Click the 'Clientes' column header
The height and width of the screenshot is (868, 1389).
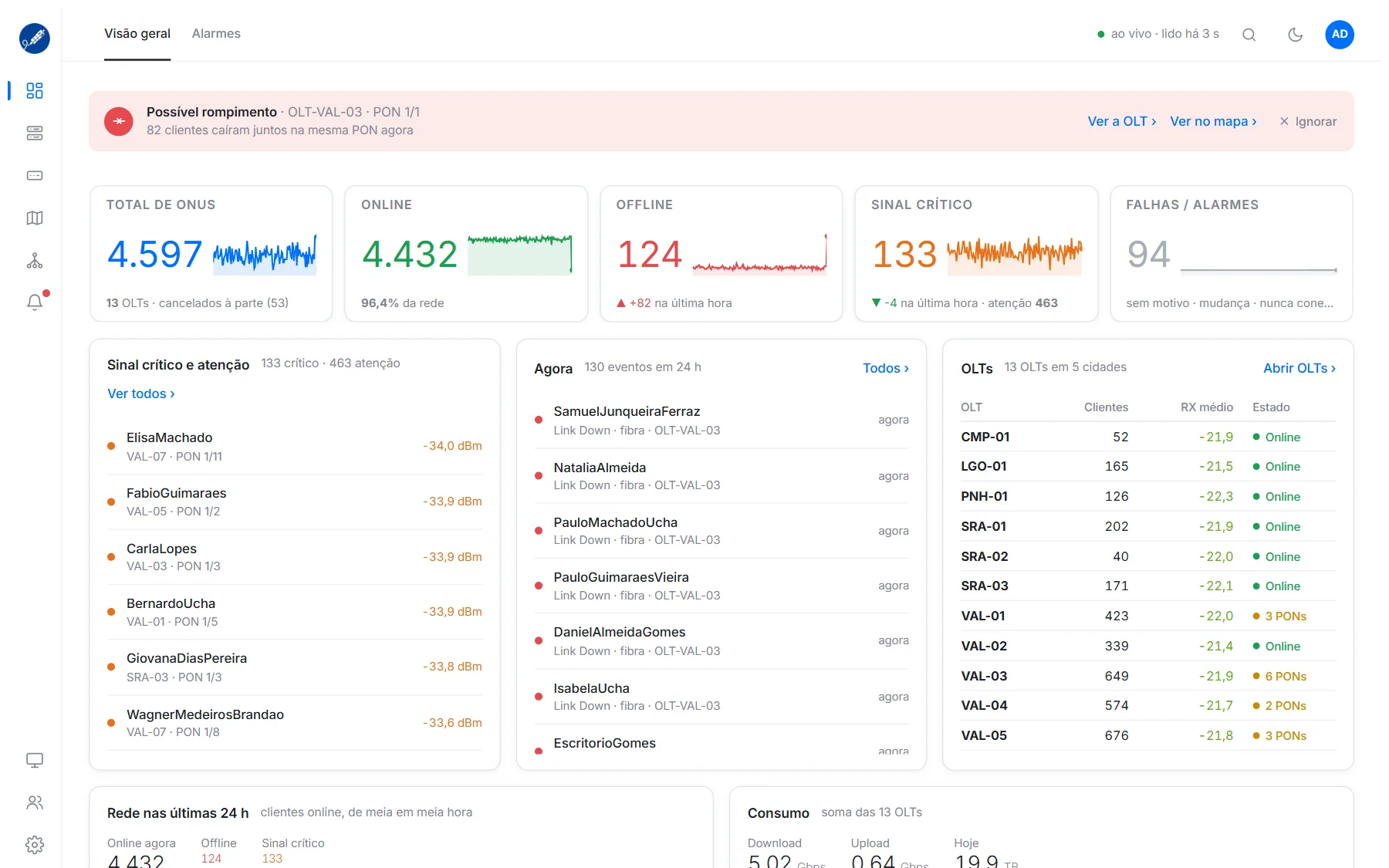click(1106, 407)
